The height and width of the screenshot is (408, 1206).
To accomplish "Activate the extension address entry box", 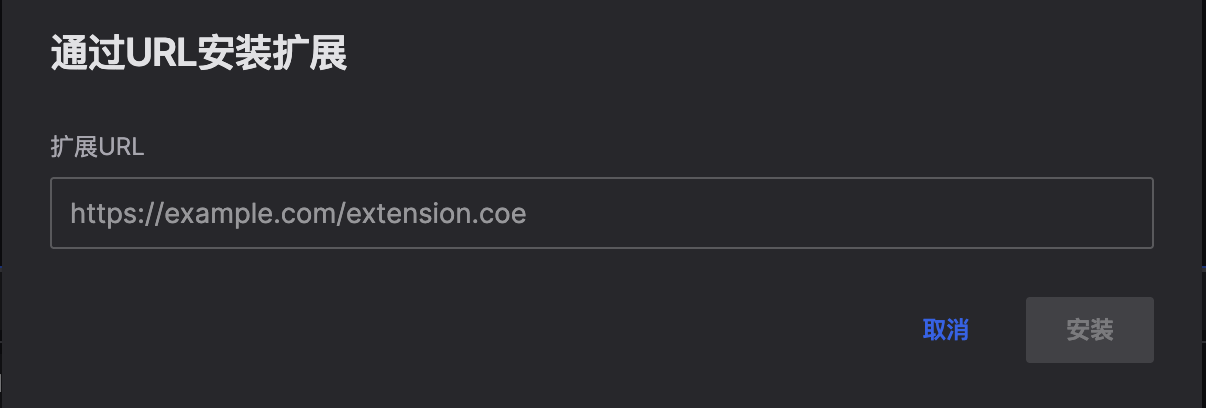I will click(601, 213).
